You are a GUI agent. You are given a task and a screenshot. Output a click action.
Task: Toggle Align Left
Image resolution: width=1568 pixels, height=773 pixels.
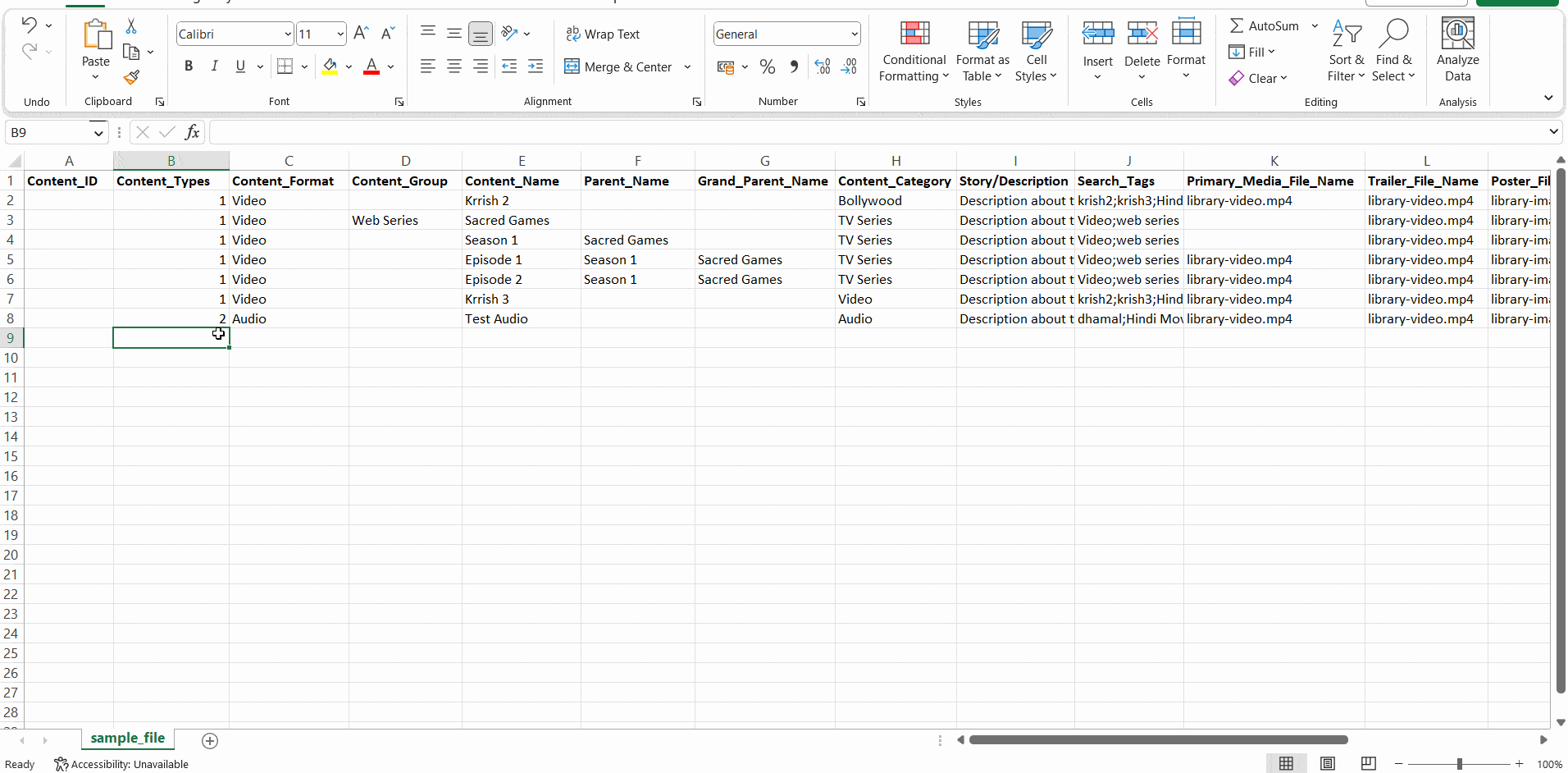point(428,66)
